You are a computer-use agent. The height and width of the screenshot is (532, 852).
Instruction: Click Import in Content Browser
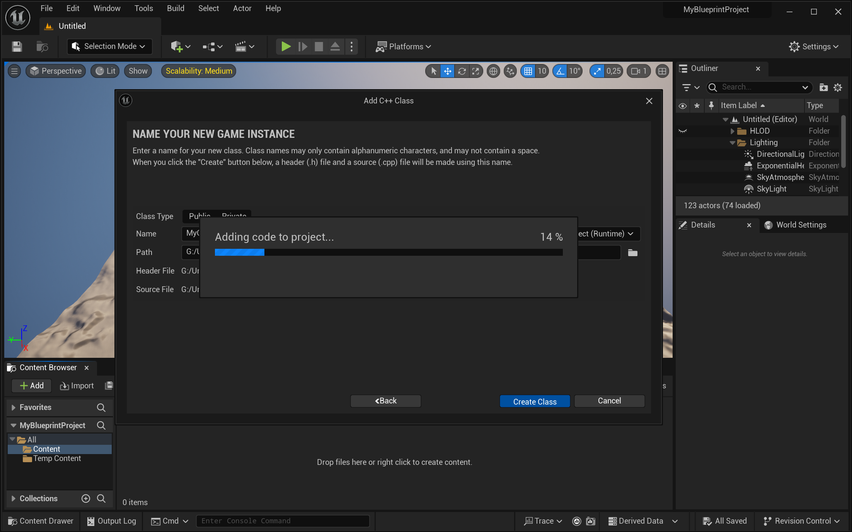[x=77, y=386]
